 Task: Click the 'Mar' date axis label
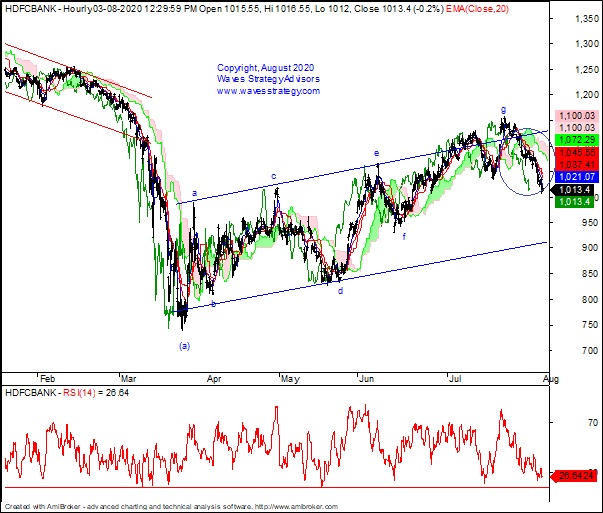coord(128,379)
